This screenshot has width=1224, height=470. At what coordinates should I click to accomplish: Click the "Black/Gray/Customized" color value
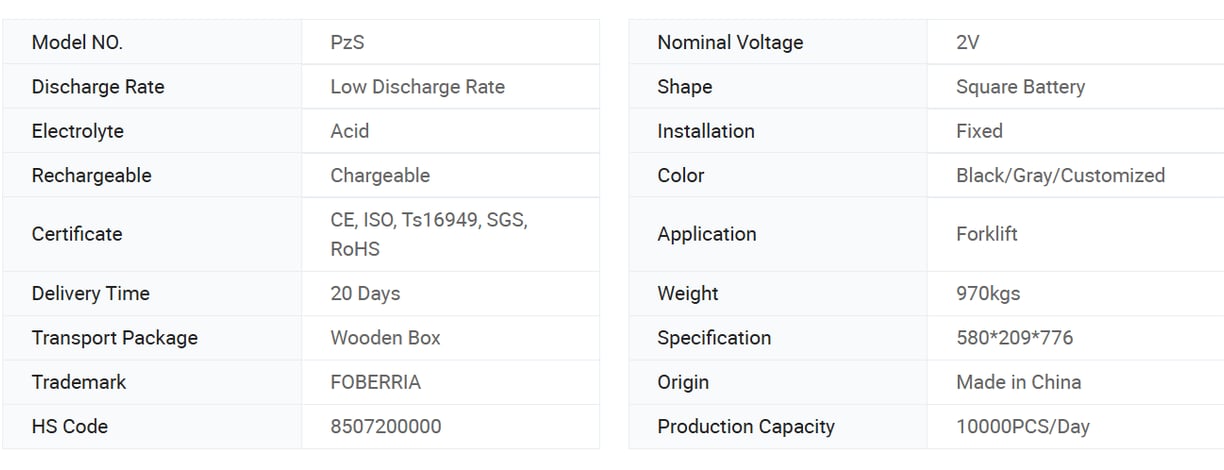click(x=1060, y=175)
